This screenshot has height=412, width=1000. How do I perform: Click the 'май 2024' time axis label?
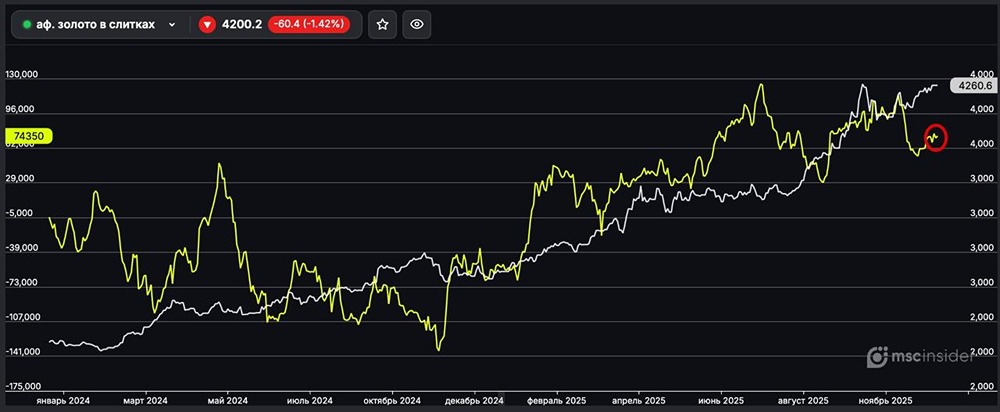pyautogui.click(x=228, y=398)
